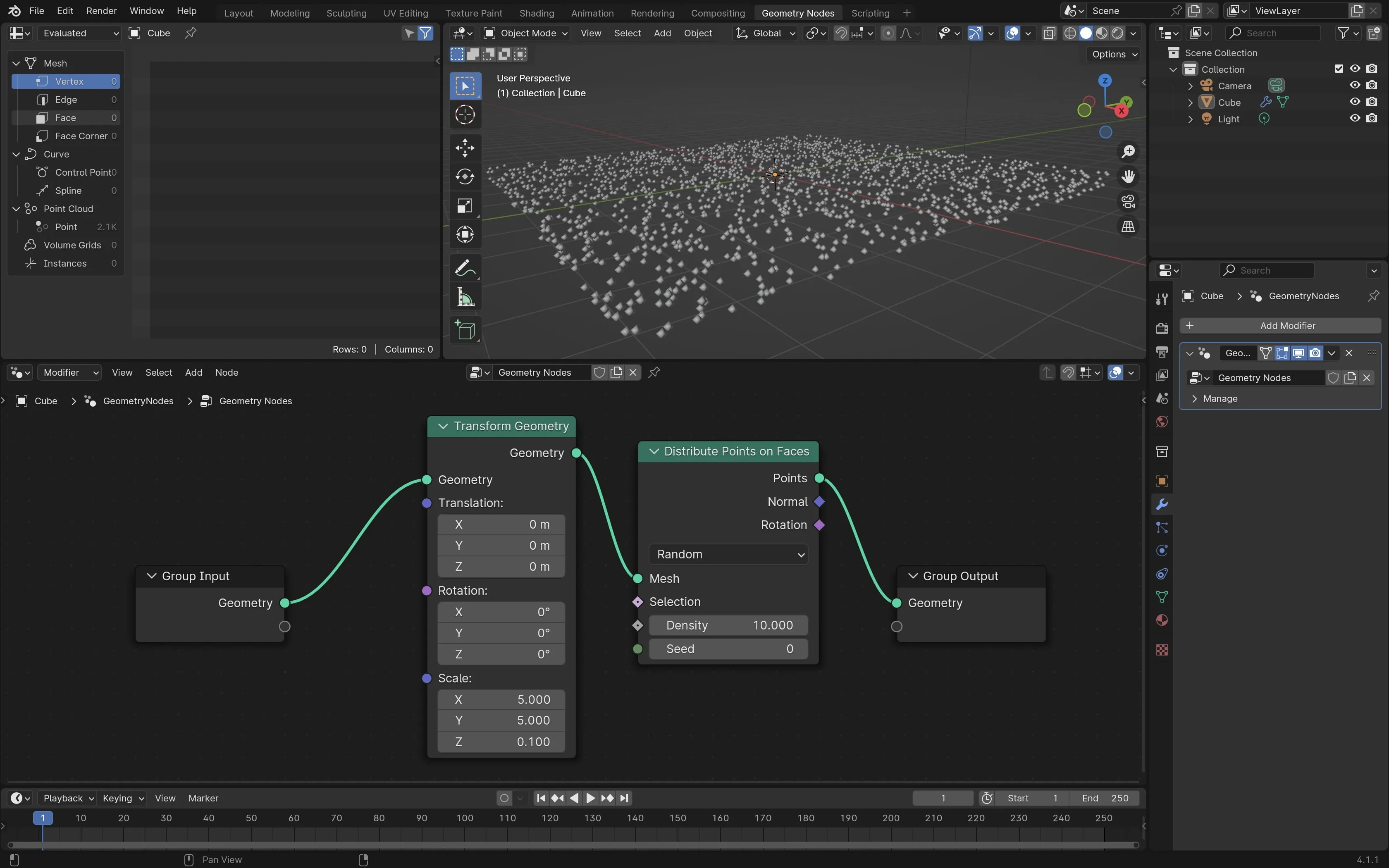Click the Density value slider field
Screen dimensions: 1389x868
(728, 625)
